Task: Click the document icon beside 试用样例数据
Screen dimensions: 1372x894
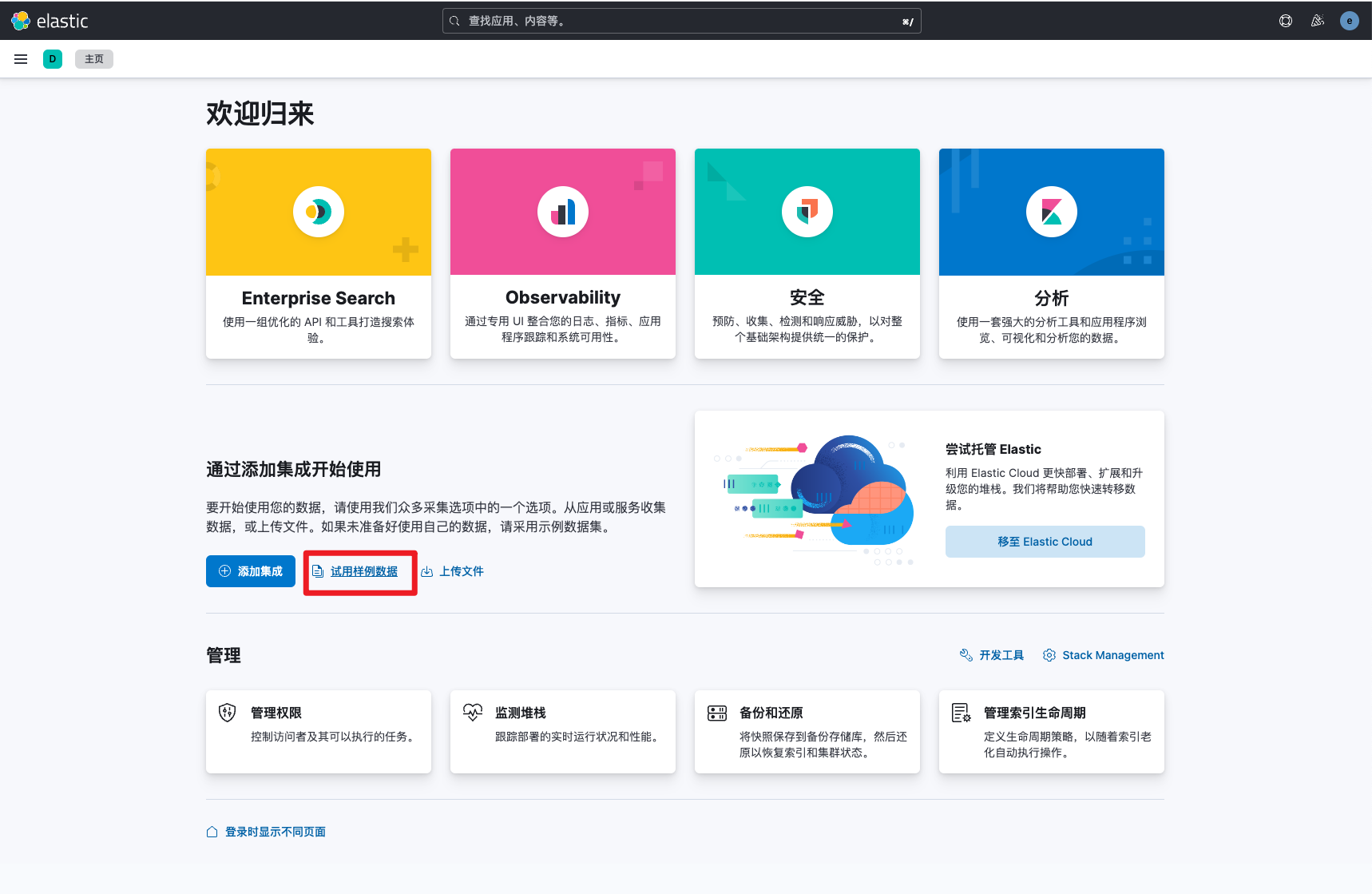Action: click(x=318, y=571)
